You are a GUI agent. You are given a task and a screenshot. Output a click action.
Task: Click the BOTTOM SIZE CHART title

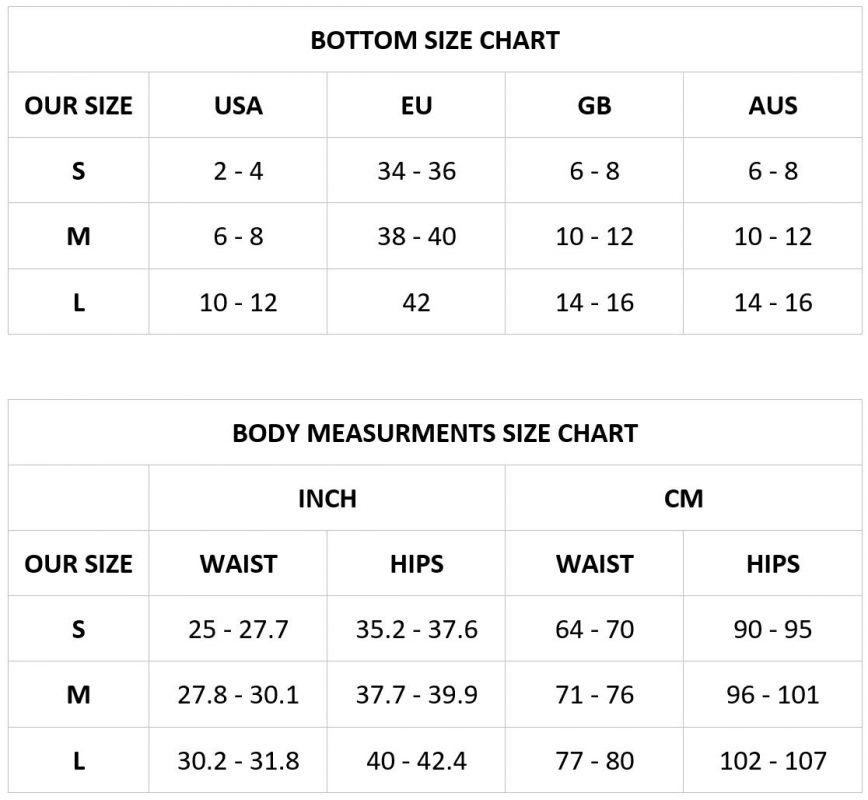[x=434, y=41]
